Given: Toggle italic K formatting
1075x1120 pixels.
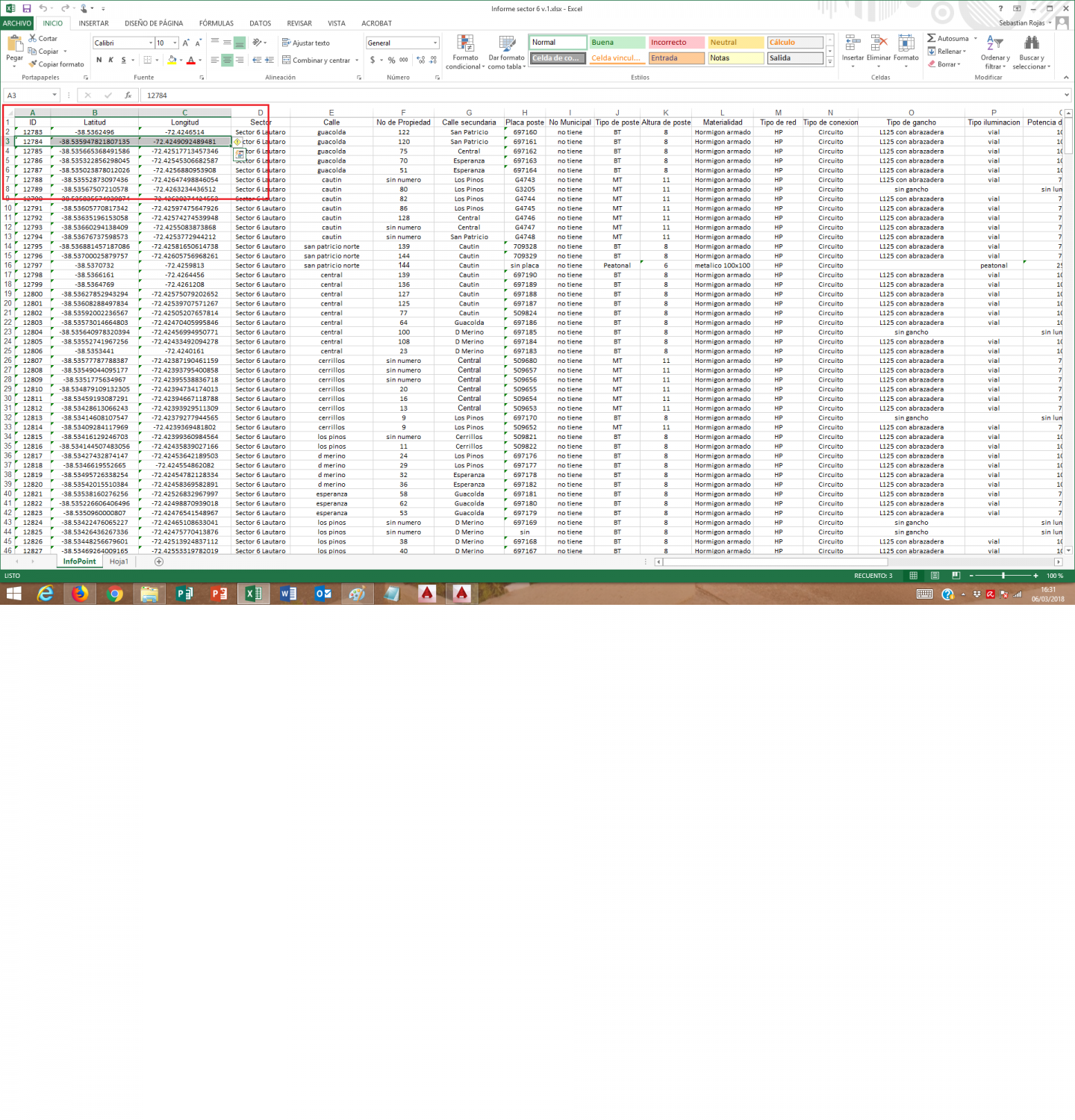Looking at the screenshot, I should 111,60.
